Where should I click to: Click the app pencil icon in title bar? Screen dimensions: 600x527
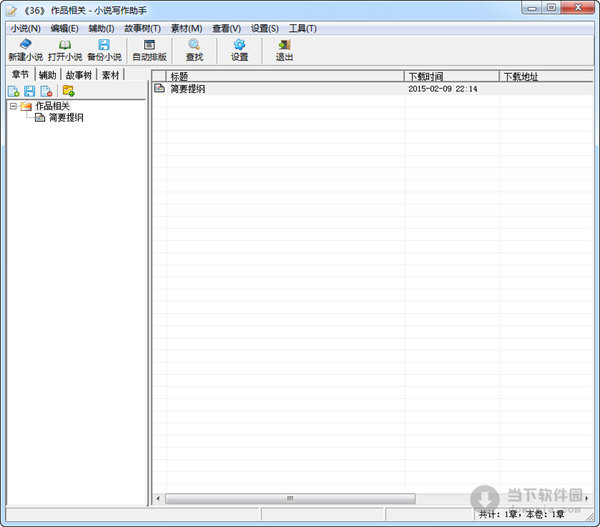(x=12, y=10)
